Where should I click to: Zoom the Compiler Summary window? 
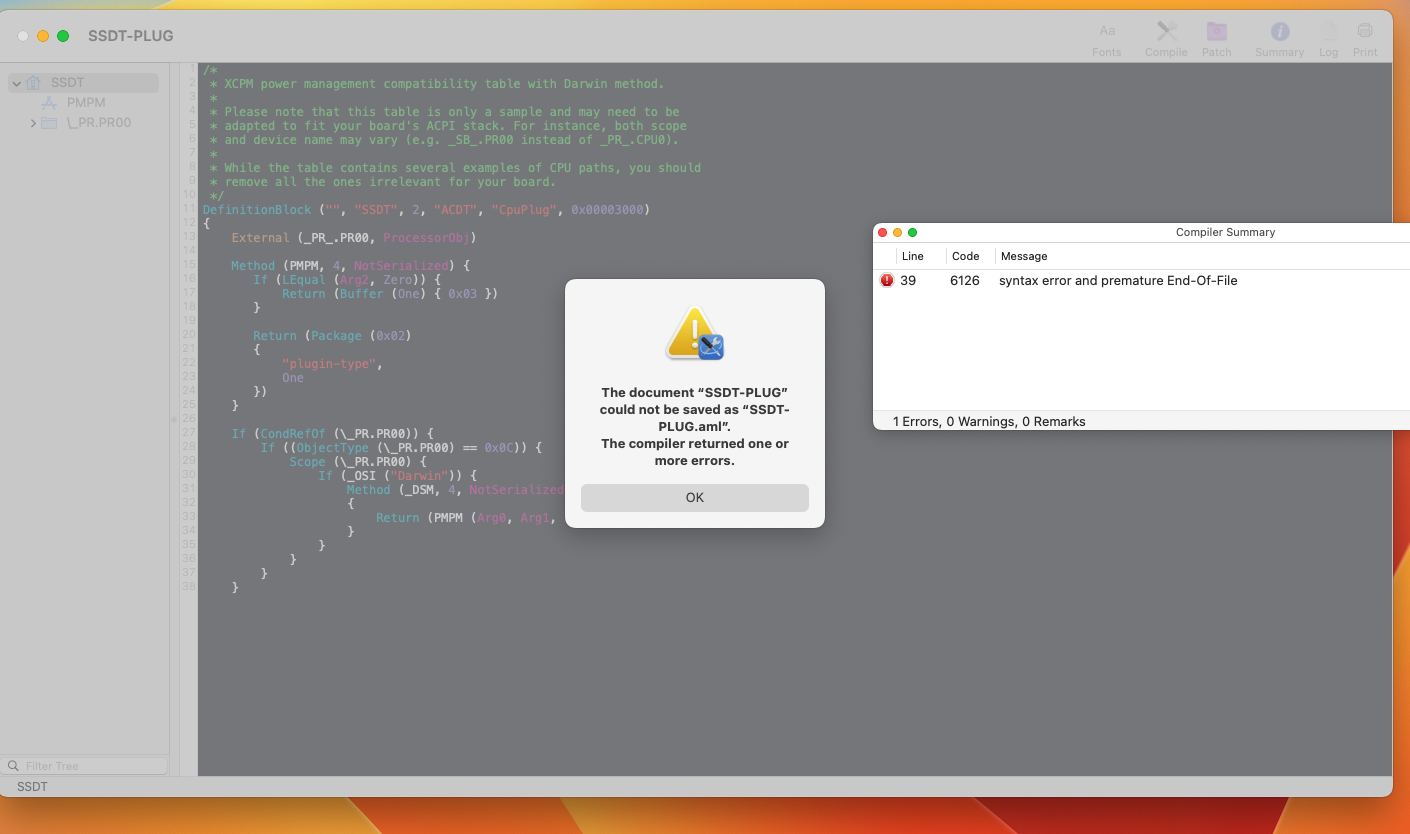[x=912, y=232]
